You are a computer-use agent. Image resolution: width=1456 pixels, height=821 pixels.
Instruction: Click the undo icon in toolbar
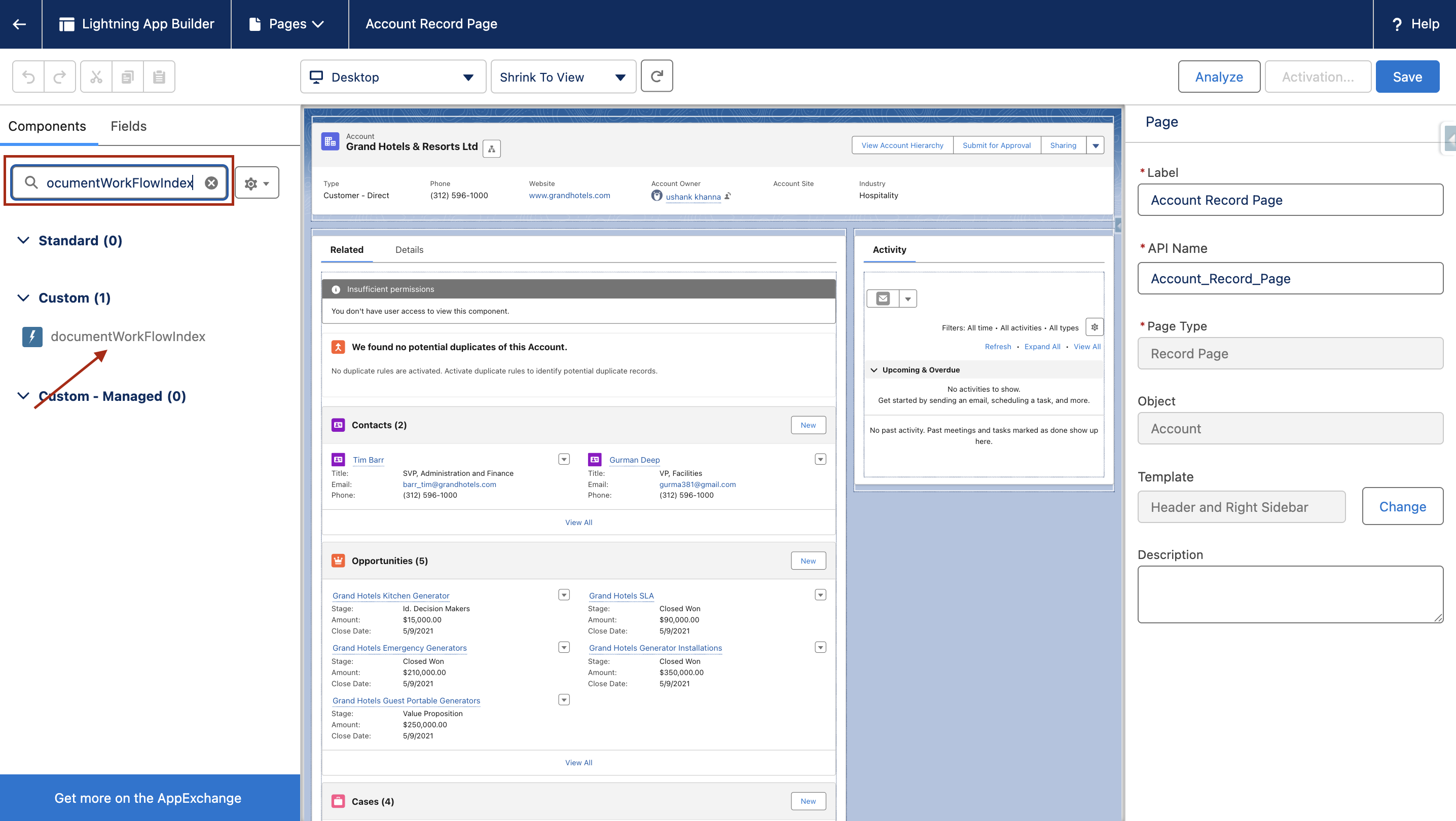tap(28, 77)
